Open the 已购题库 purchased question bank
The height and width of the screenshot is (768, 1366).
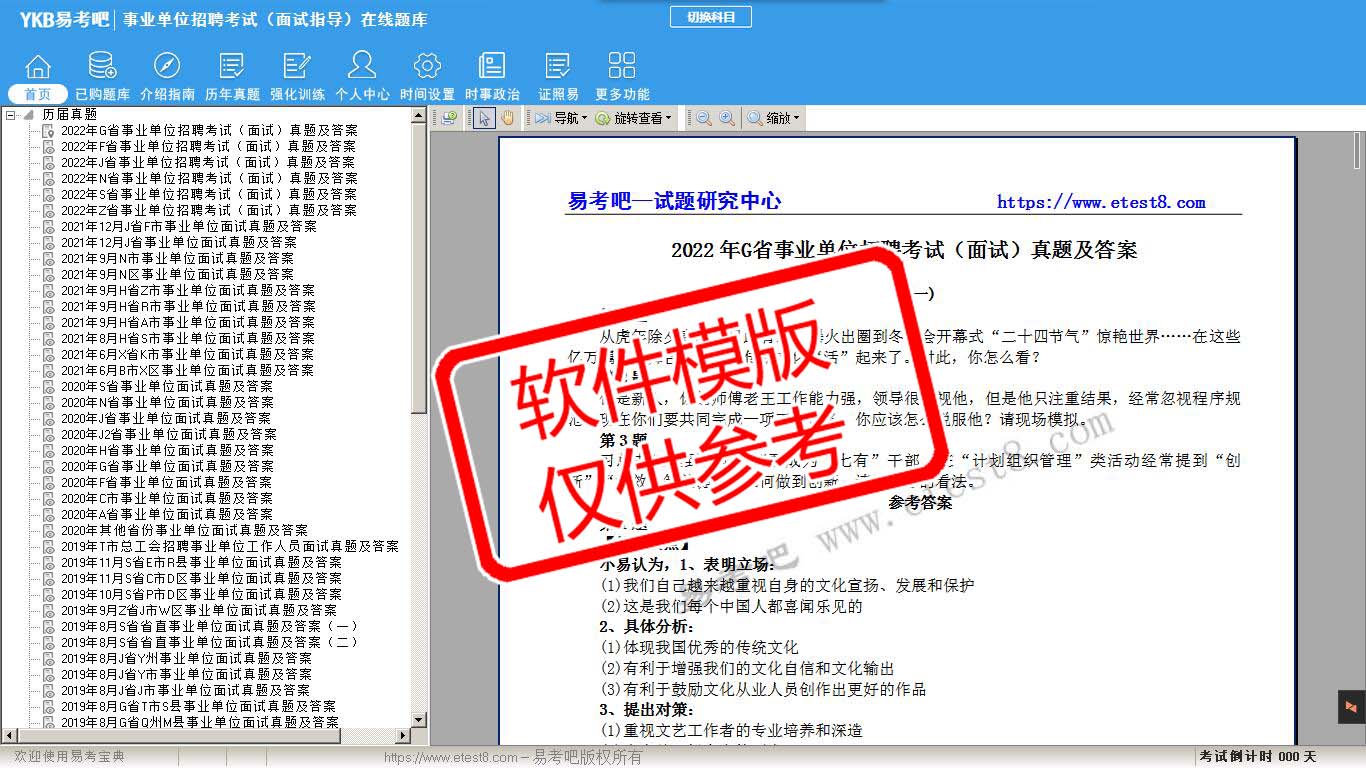coord(102,77)
